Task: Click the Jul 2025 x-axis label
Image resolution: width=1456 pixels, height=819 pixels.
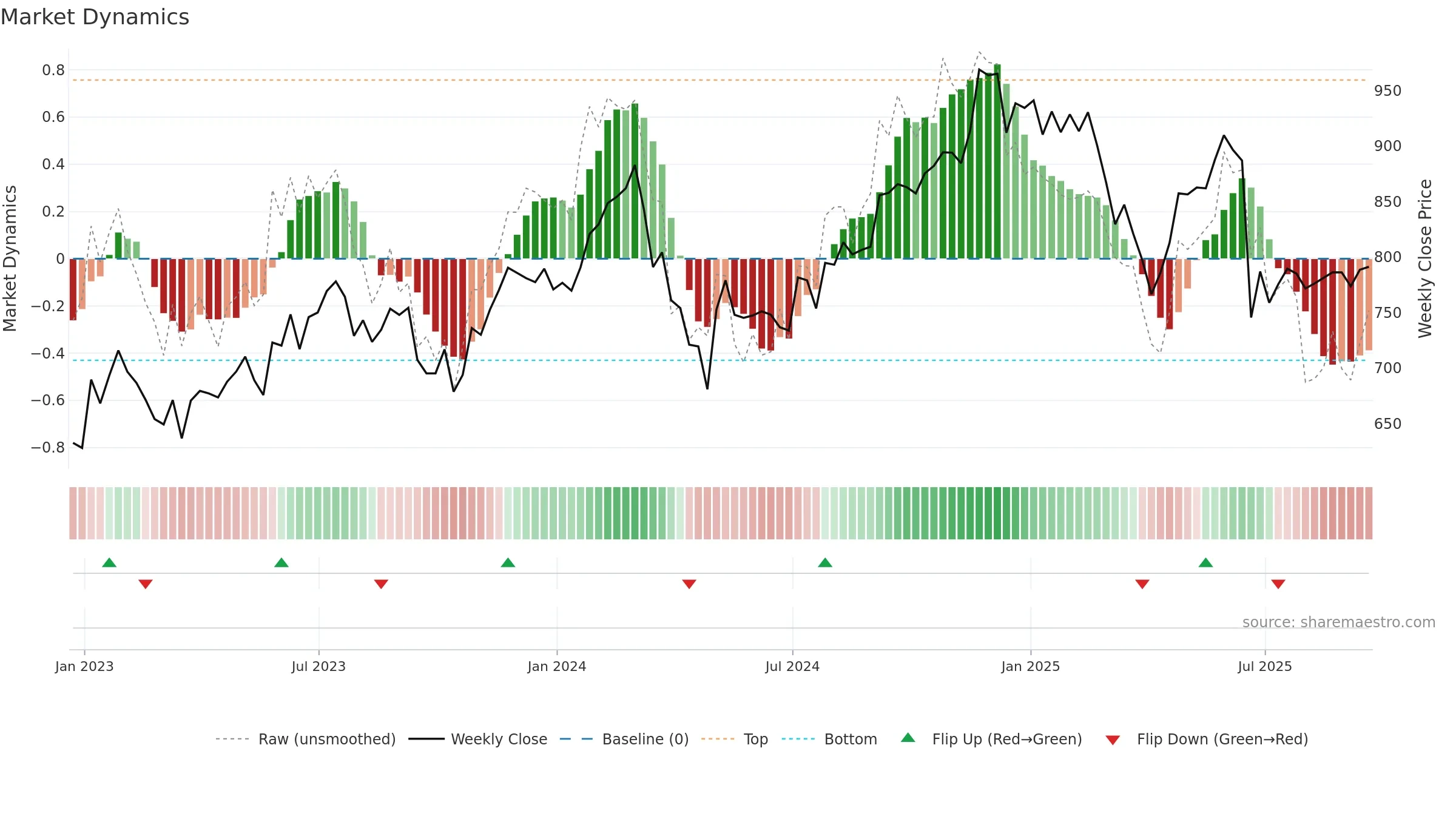Action: coord(1265,666)
